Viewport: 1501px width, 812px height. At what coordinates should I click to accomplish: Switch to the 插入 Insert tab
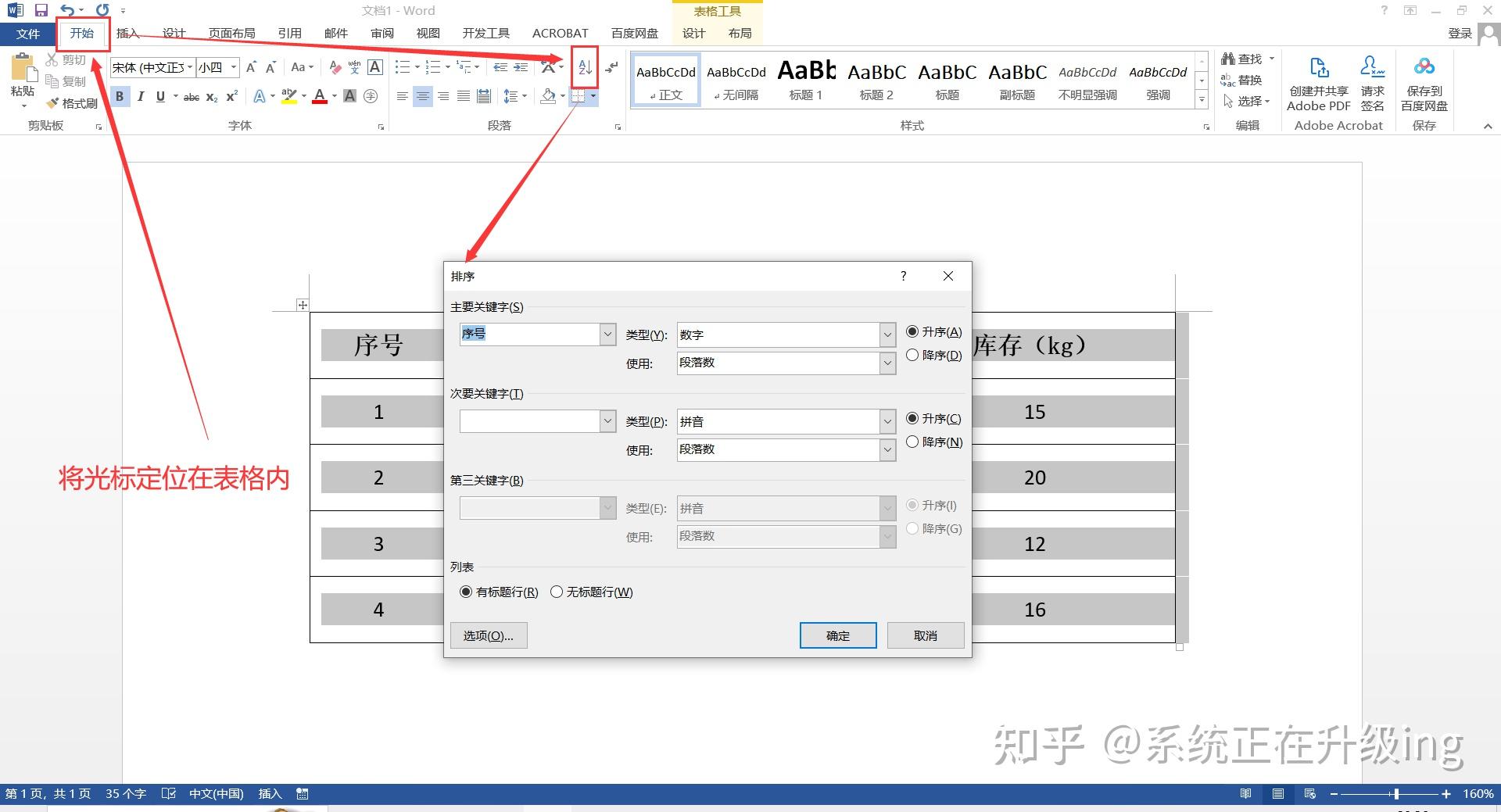coord(127,34)
